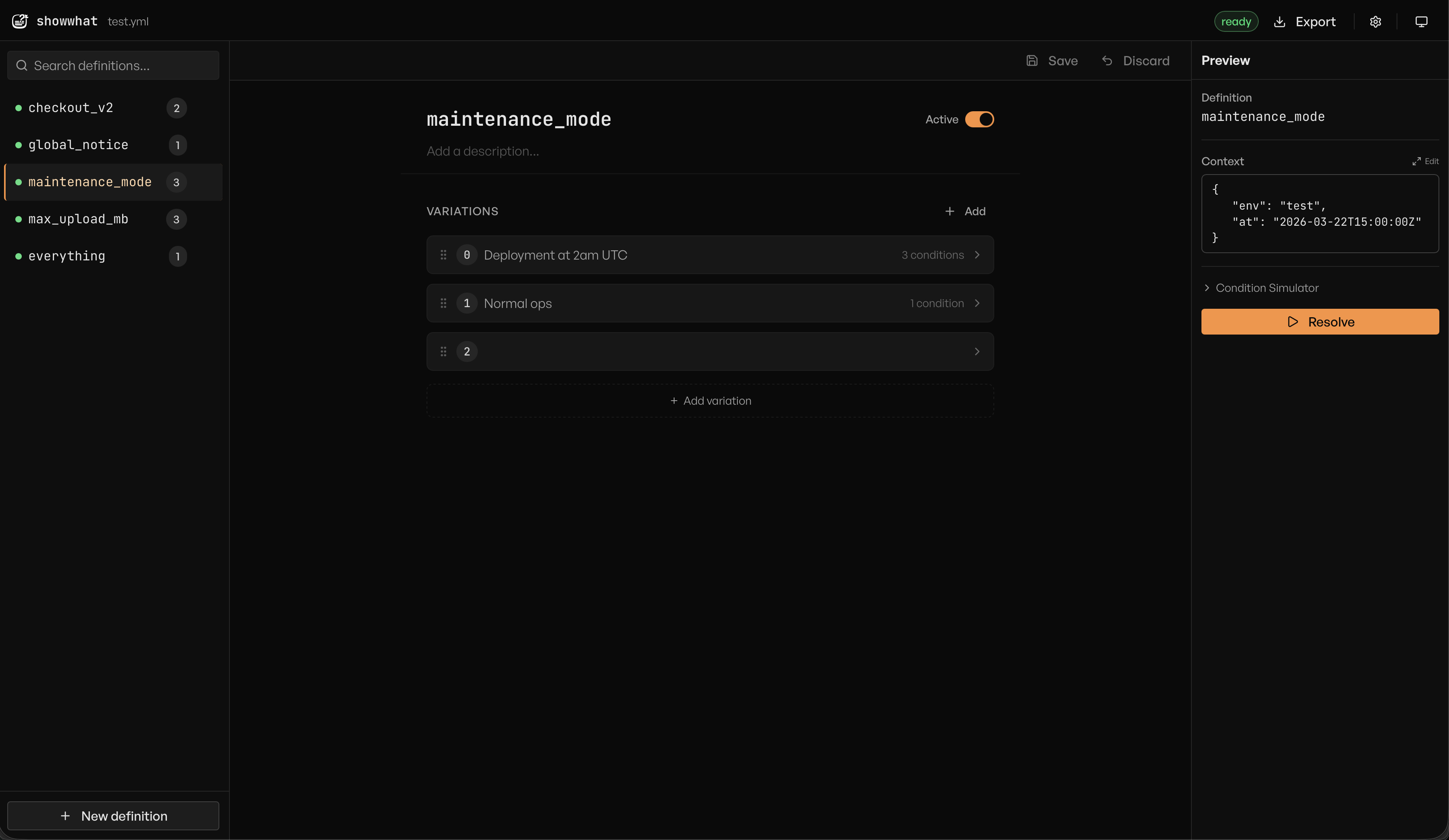Open settings via the gear icon

click(x=1375, y=21)
